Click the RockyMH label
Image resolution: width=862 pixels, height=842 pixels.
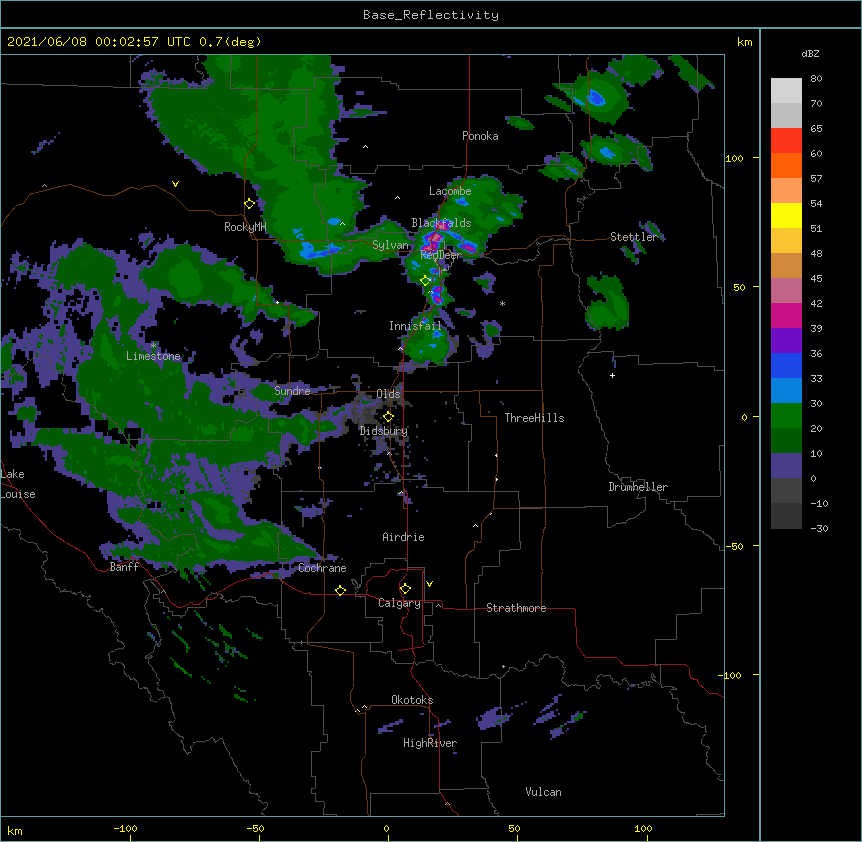[245, 227]
